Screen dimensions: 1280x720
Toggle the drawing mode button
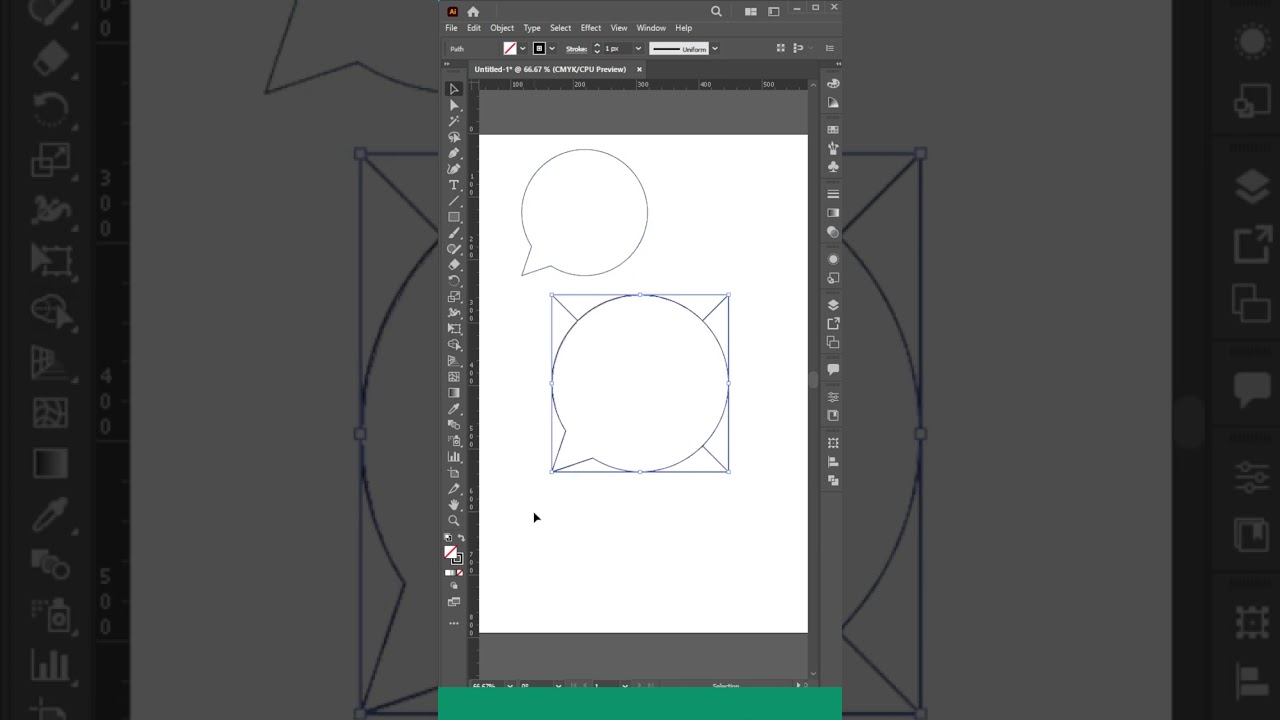point(454,587)
